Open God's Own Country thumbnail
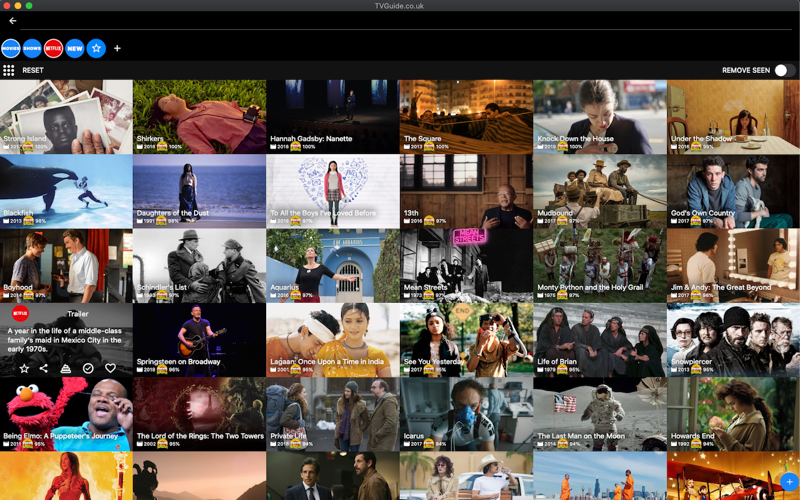Image resolution: width=800 pixels, height=500 pixels. tap(733, 191)
